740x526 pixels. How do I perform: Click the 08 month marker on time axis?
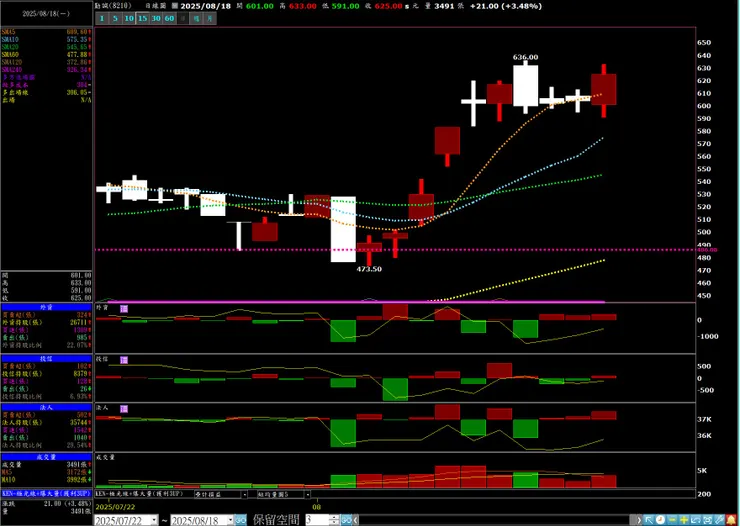(317, 507)
